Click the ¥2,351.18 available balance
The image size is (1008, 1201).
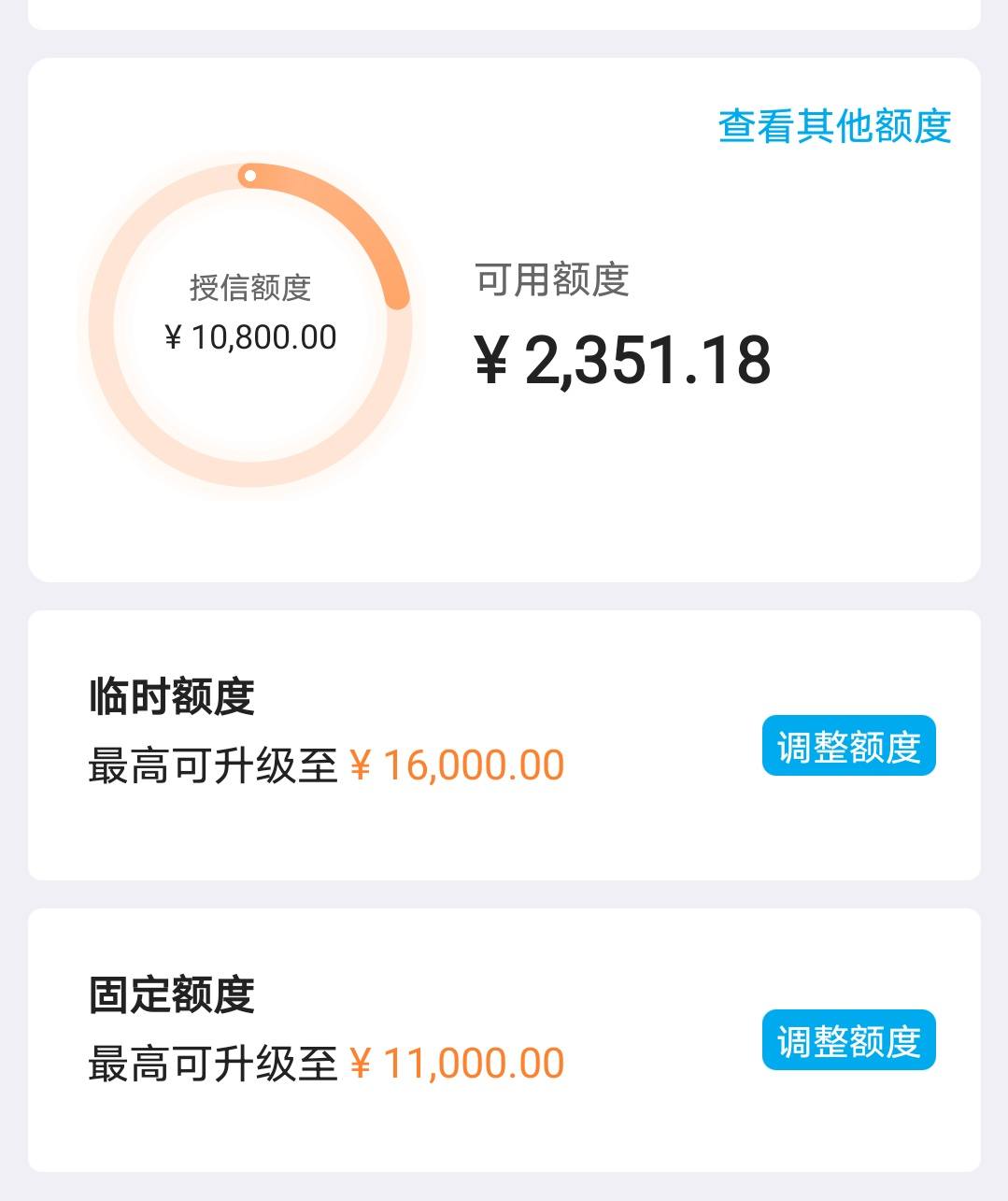[623, 361]
